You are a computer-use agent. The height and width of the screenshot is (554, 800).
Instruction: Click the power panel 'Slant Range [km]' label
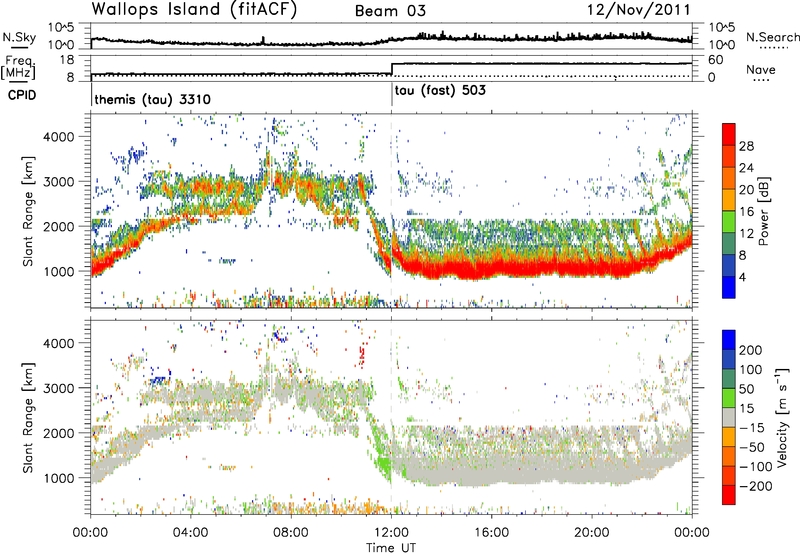(x=28, y=211)
